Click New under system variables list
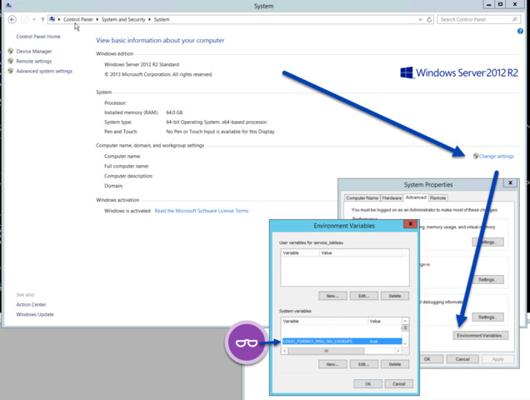 tap(333, 364)
